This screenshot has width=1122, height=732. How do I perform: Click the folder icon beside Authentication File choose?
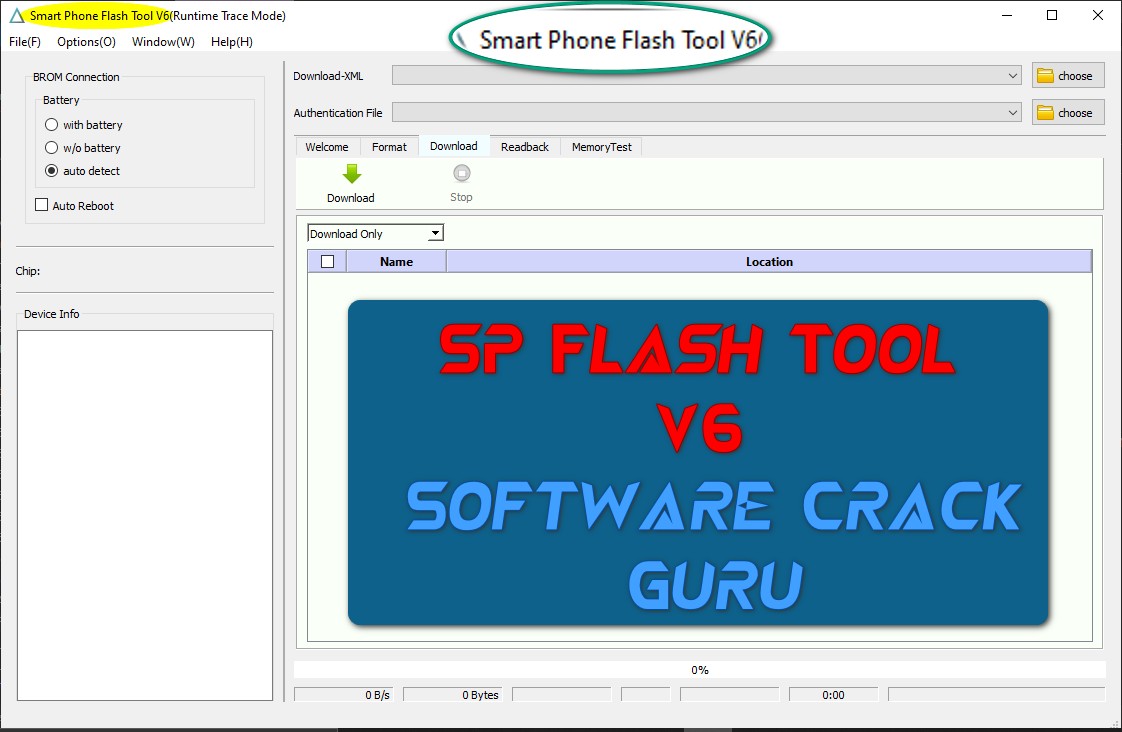[x=1045, y=113]
